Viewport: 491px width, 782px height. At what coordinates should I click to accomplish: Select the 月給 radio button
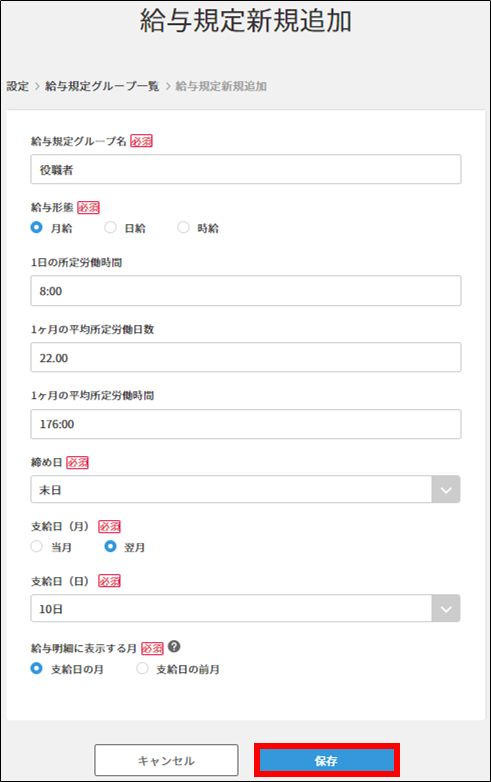pyautogui.click(x=36, y=227)
